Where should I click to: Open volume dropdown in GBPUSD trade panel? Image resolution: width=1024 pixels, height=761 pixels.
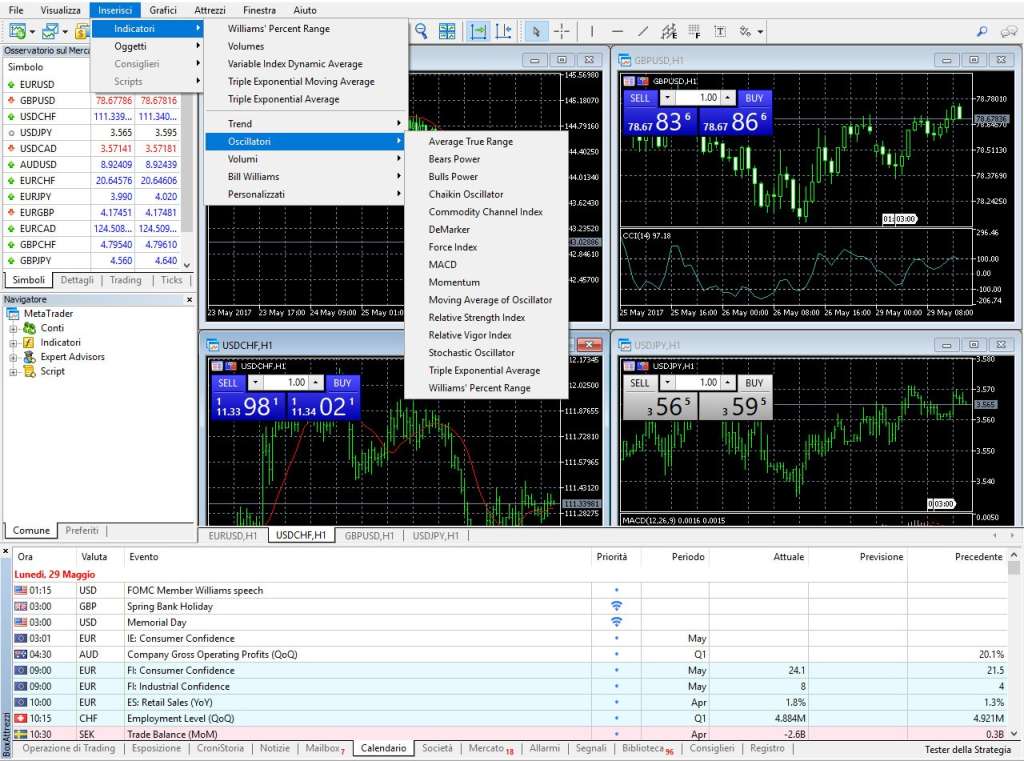(x=667, y=98)
